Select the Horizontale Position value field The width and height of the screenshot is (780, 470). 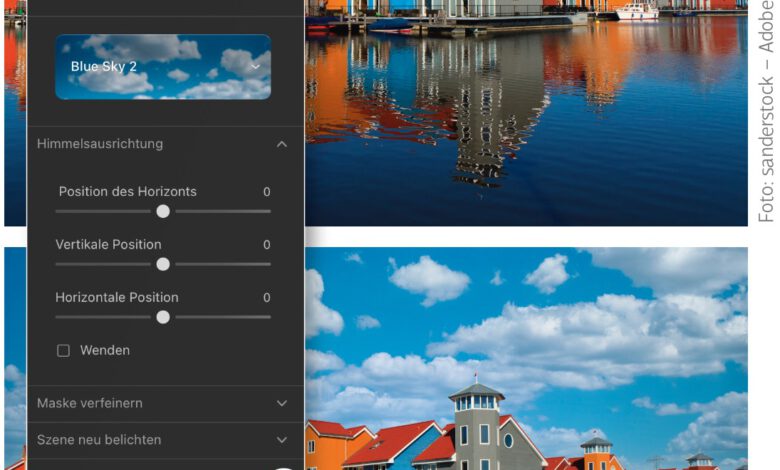pos(266,298)
